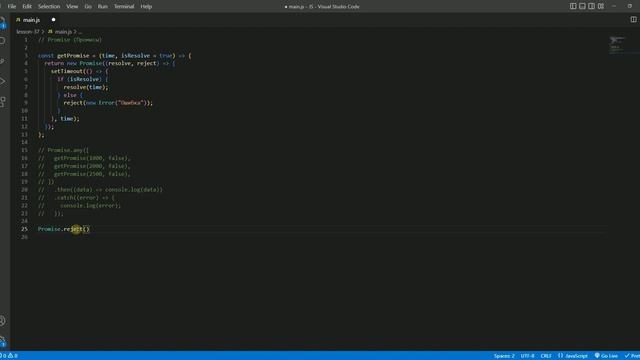
Task: Click lesson-37 folder in breadcrumb
Action: point(27,31)
